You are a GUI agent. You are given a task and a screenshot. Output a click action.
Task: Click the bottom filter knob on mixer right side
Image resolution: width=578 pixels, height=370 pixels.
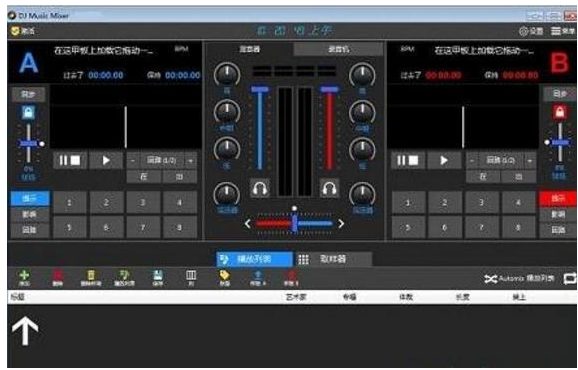tap(362, 194)
